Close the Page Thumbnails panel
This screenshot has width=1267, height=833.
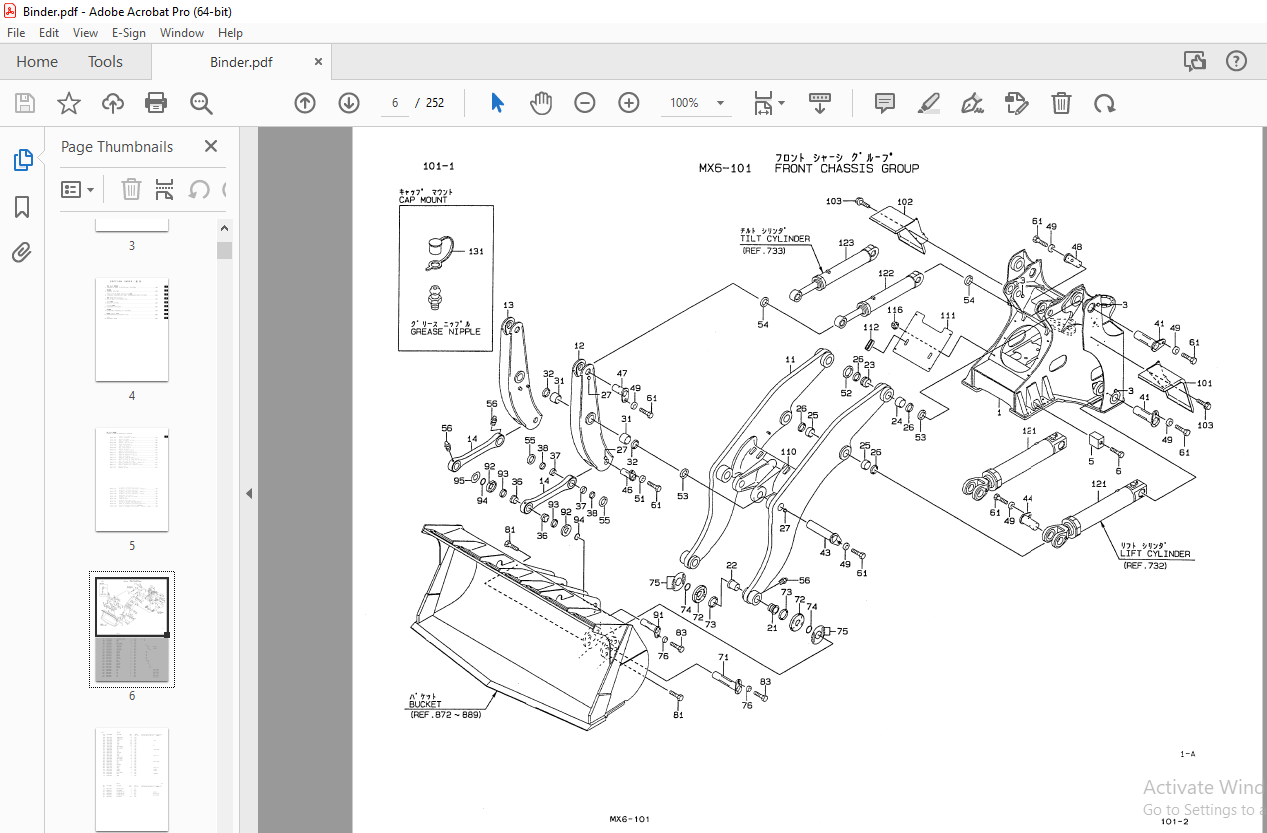click(x=211, y=146)
